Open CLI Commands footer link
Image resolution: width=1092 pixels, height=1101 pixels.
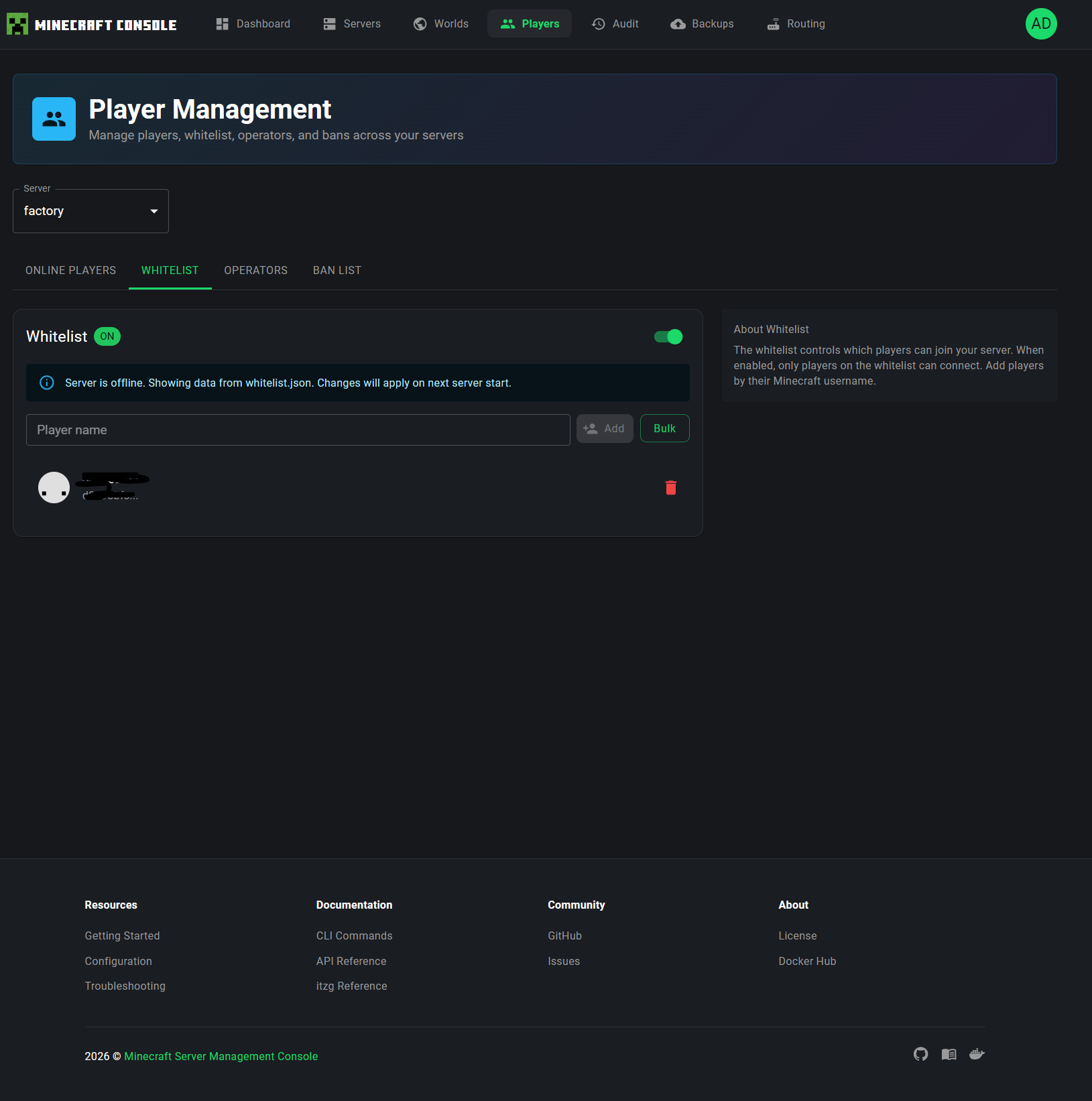(x=354, y=935)
